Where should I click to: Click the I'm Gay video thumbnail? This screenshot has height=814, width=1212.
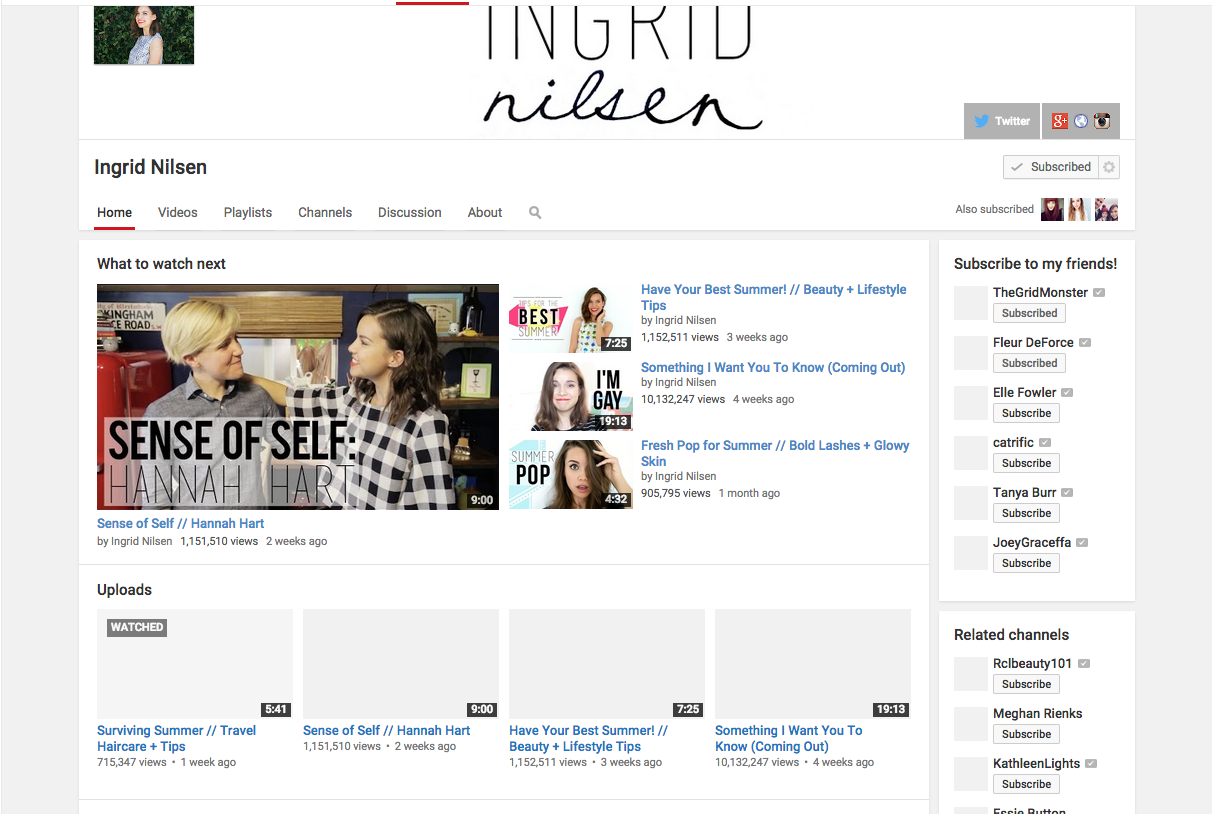coord(571,396)
